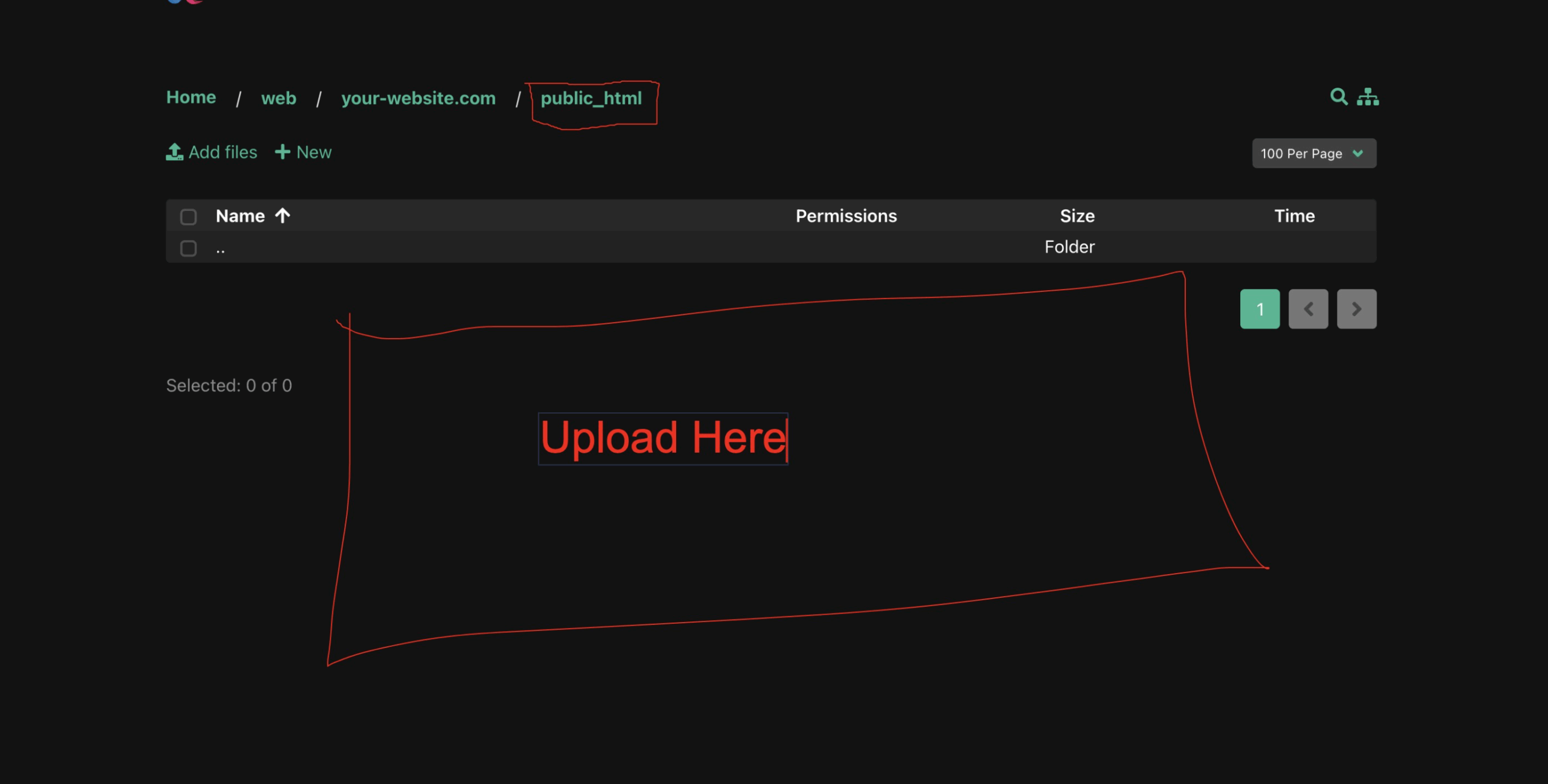Screen dimensions: 1548x784
Task: Open the 100 Per Page dropdown
Action: pyautogui.click(x=1314, y=153)
